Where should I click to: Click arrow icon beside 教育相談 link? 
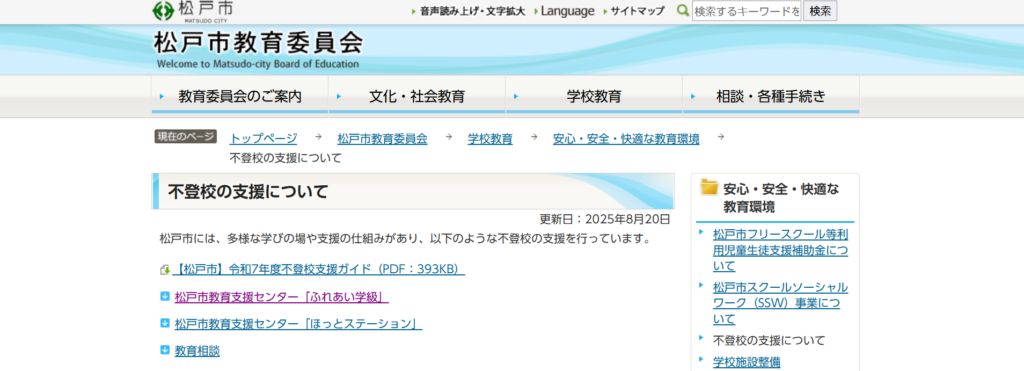[165, 350]
